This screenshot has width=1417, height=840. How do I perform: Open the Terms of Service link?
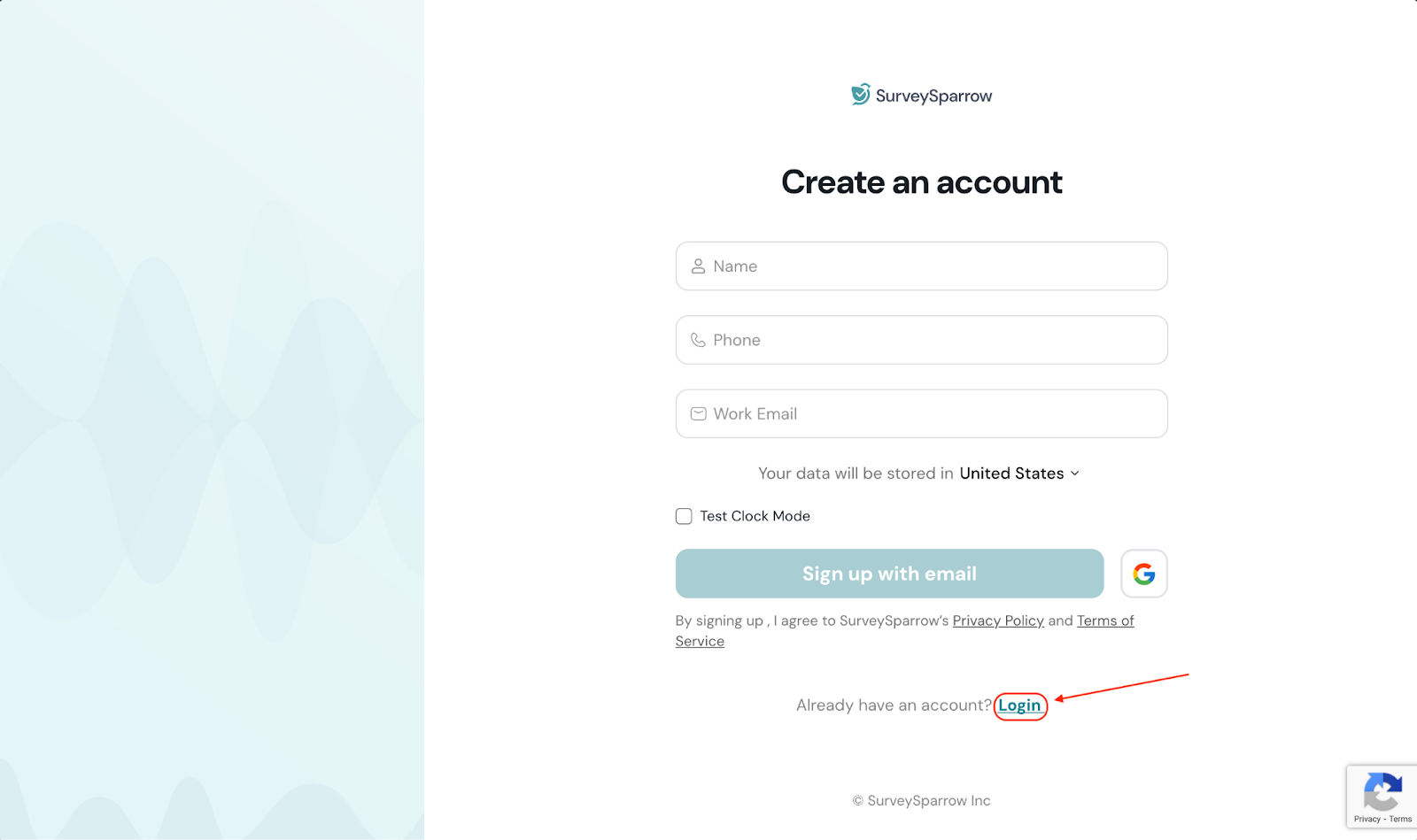coord(1104,621)
